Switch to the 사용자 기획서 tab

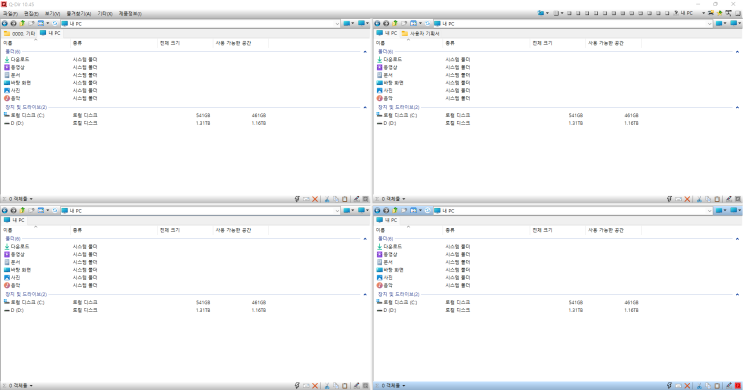420,34
